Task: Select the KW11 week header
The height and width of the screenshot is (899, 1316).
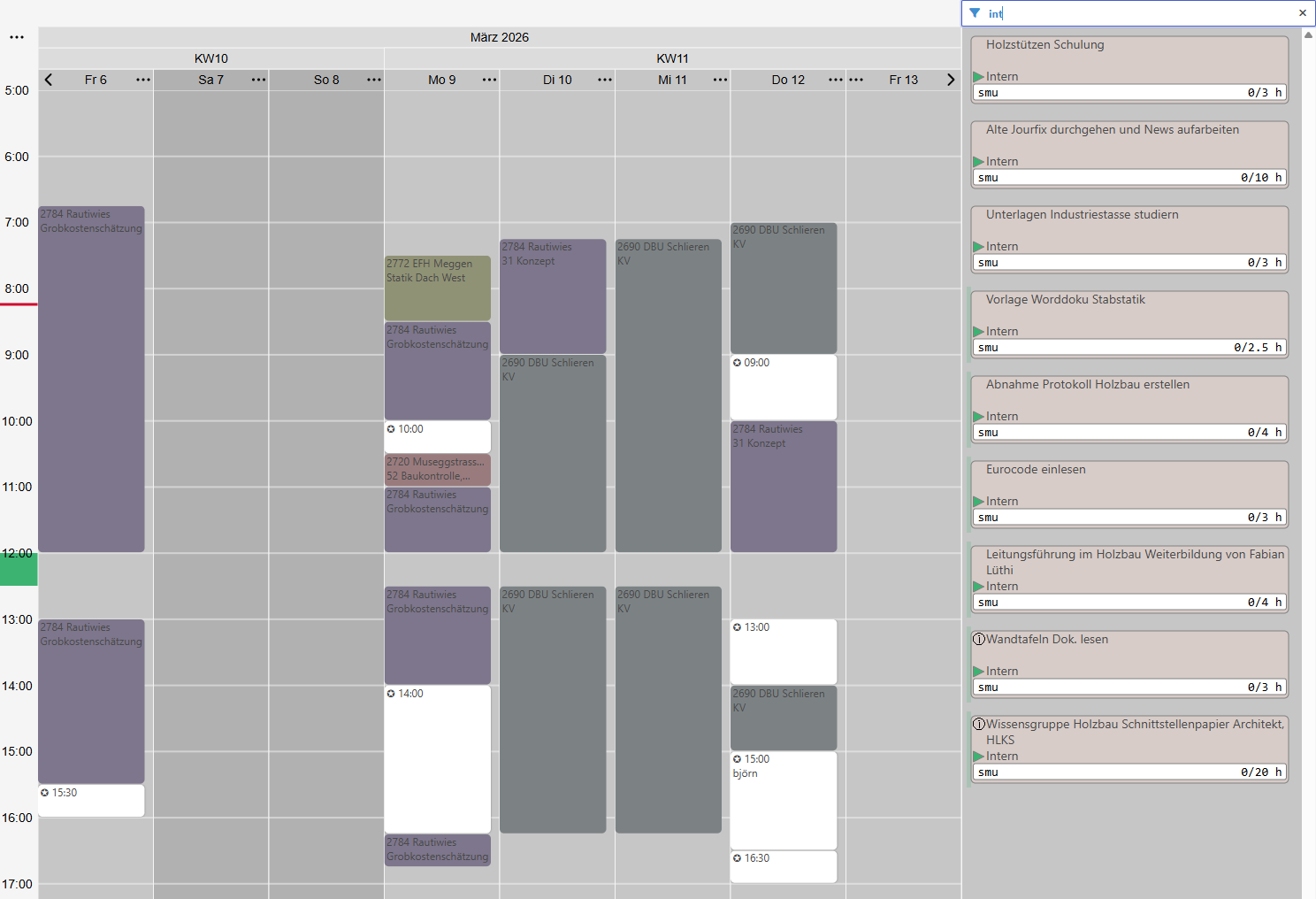Action: [x=672, y=58]
